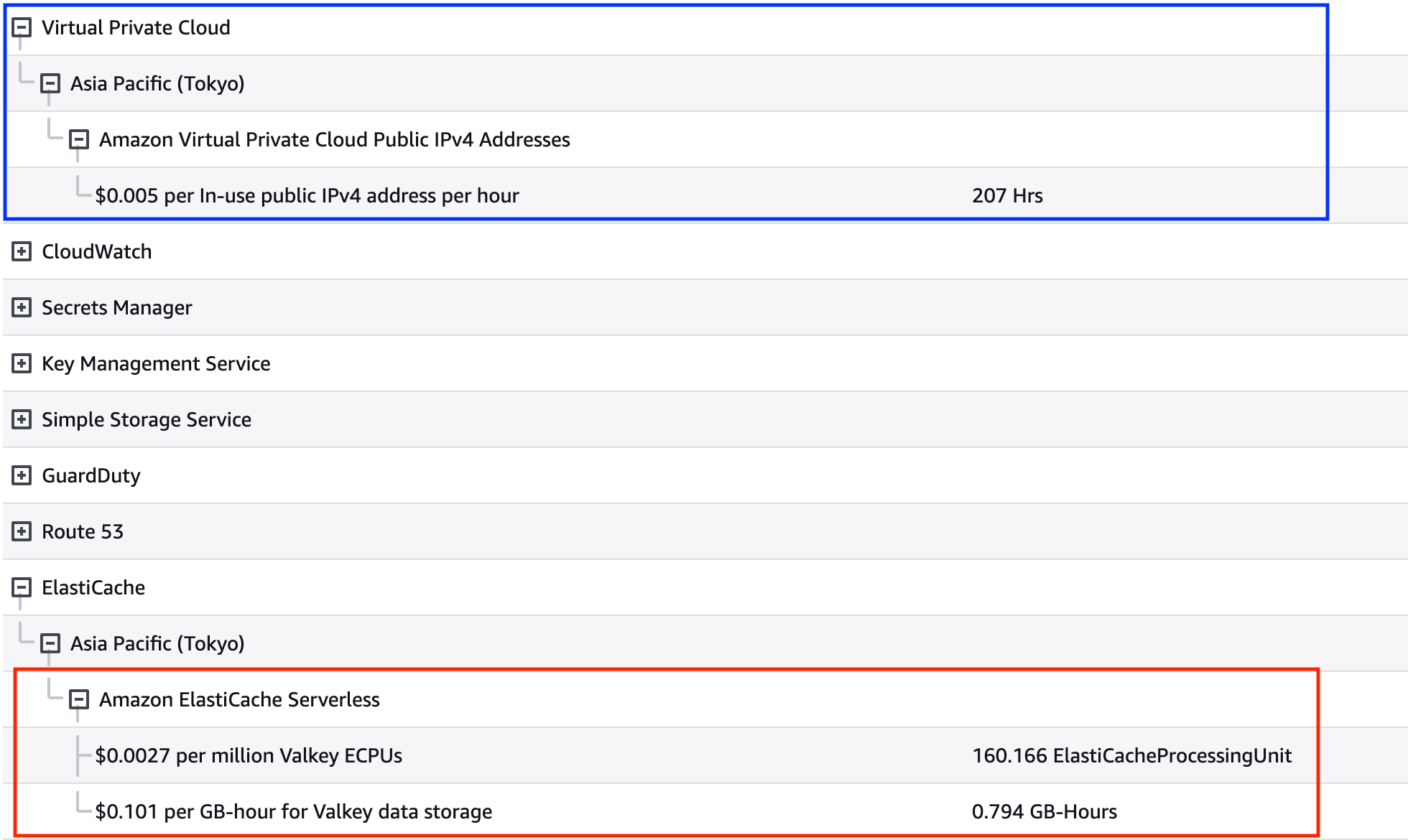The height and width of the screenshot is (840, 1408).
Task: Collapse Amazon Virtual Private Cloud Public IPv4 Addresses
Action: point(79,139)
